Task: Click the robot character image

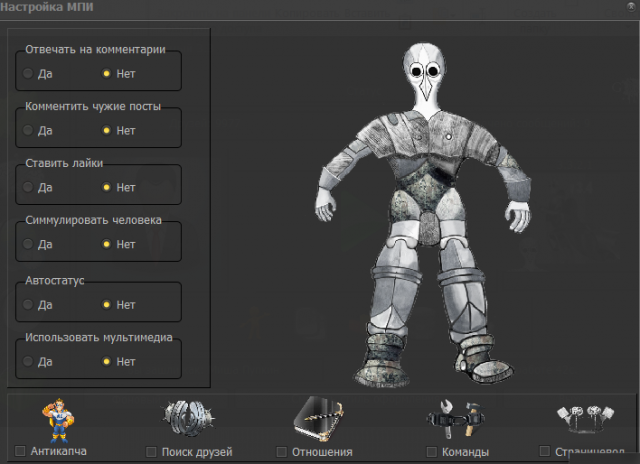Action: [x=423, y=214]
